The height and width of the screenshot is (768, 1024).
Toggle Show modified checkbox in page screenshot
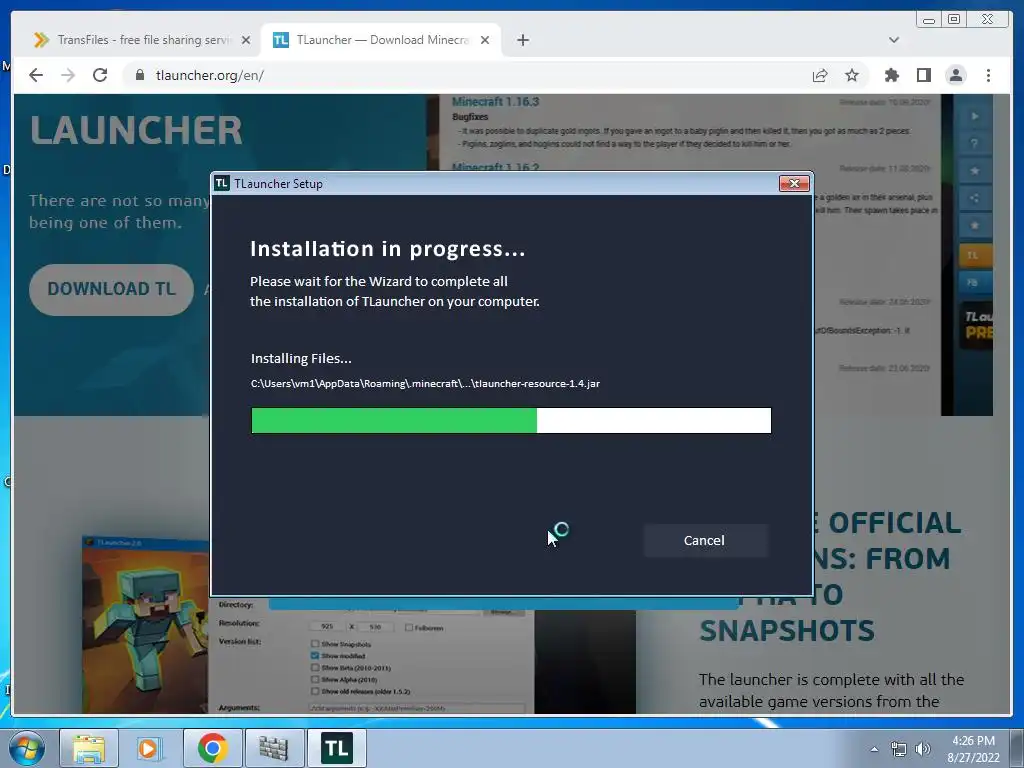point(315,656)
